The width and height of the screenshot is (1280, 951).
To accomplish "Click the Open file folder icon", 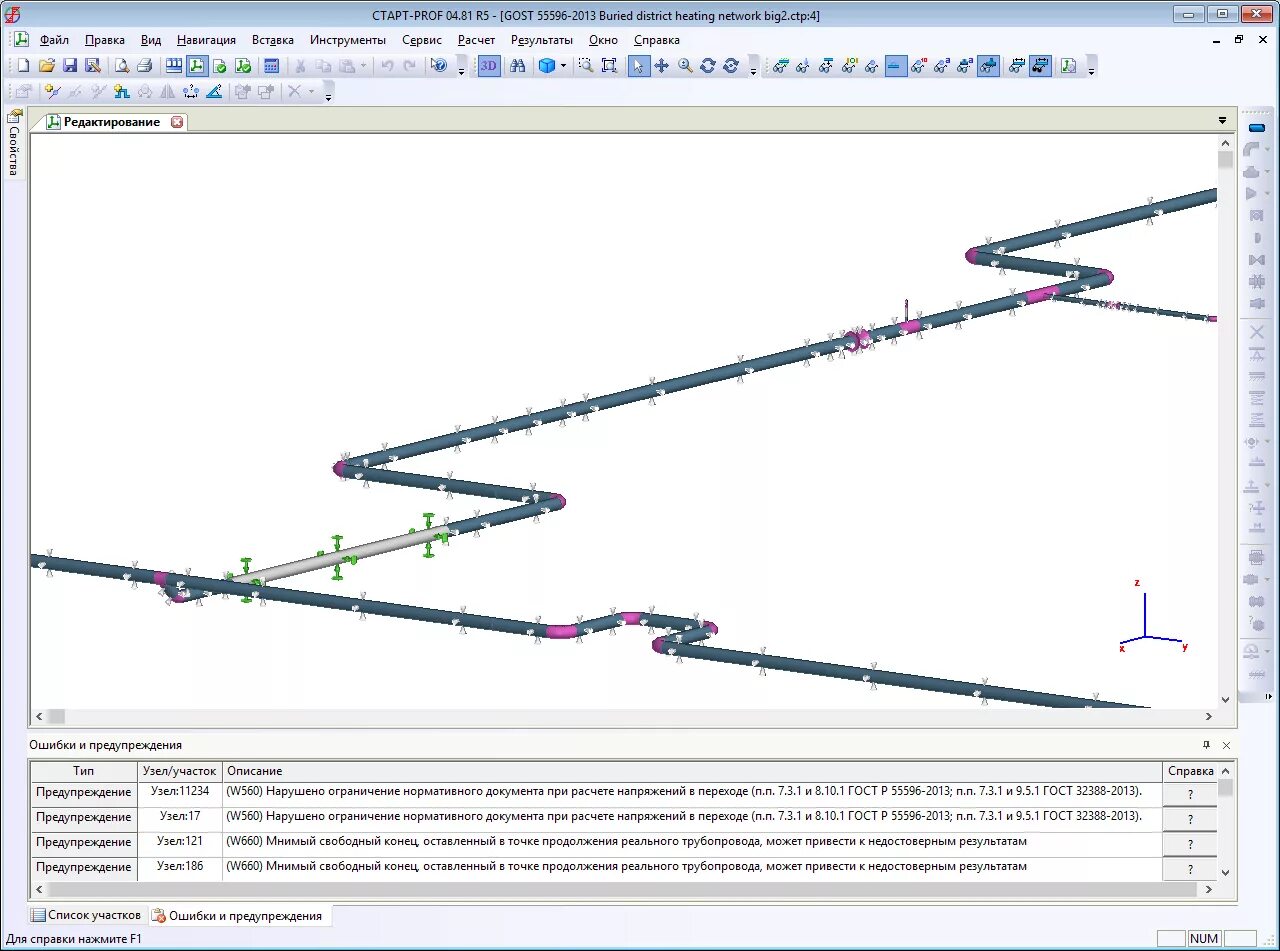I will pyautogui.click(x=46, y=66).
